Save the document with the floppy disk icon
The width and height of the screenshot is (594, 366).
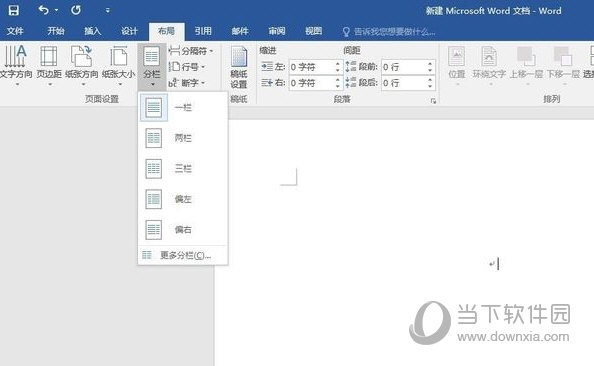coord(14,10)
